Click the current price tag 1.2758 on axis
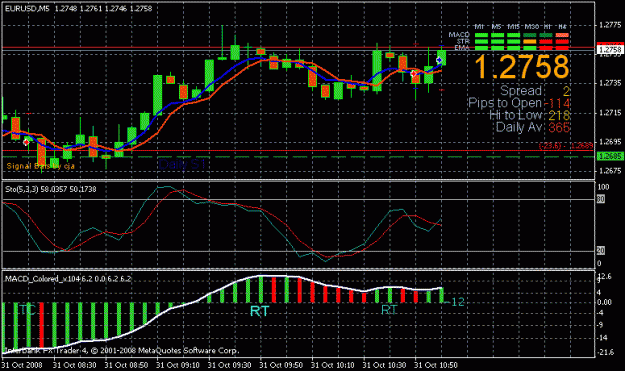Image resolution: width=625 pixels, height=371 pixels. [x=610, y=49]
